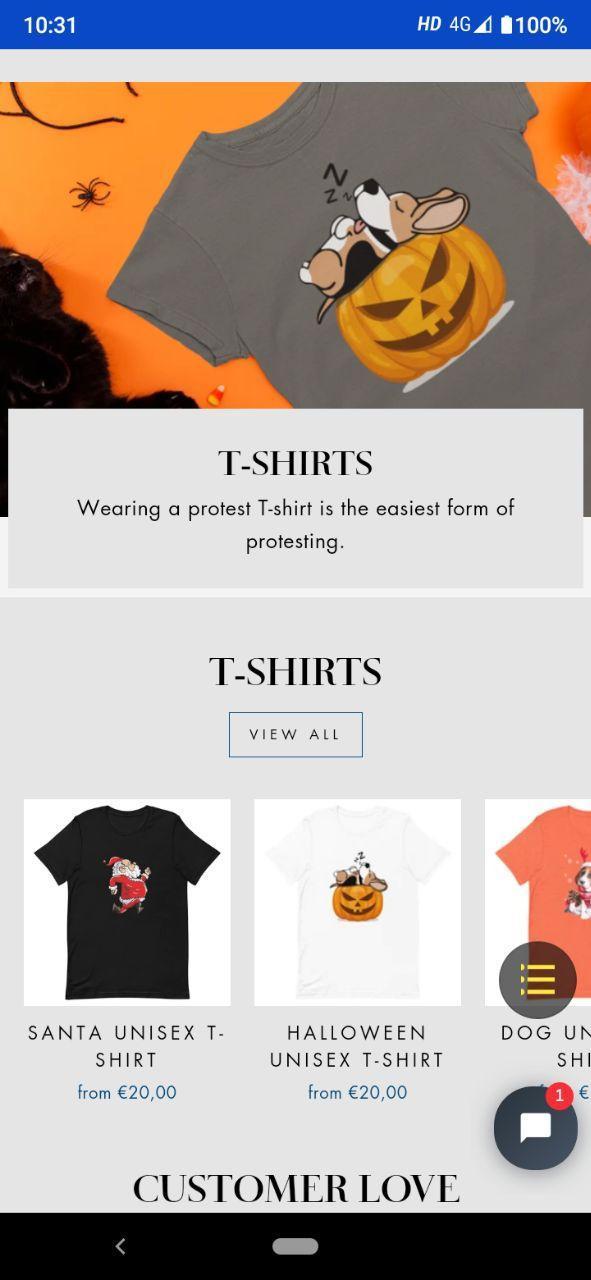Screen dimensions: 591x1280
Task: Tap the HD call indicator
Action: click(429, 25)
